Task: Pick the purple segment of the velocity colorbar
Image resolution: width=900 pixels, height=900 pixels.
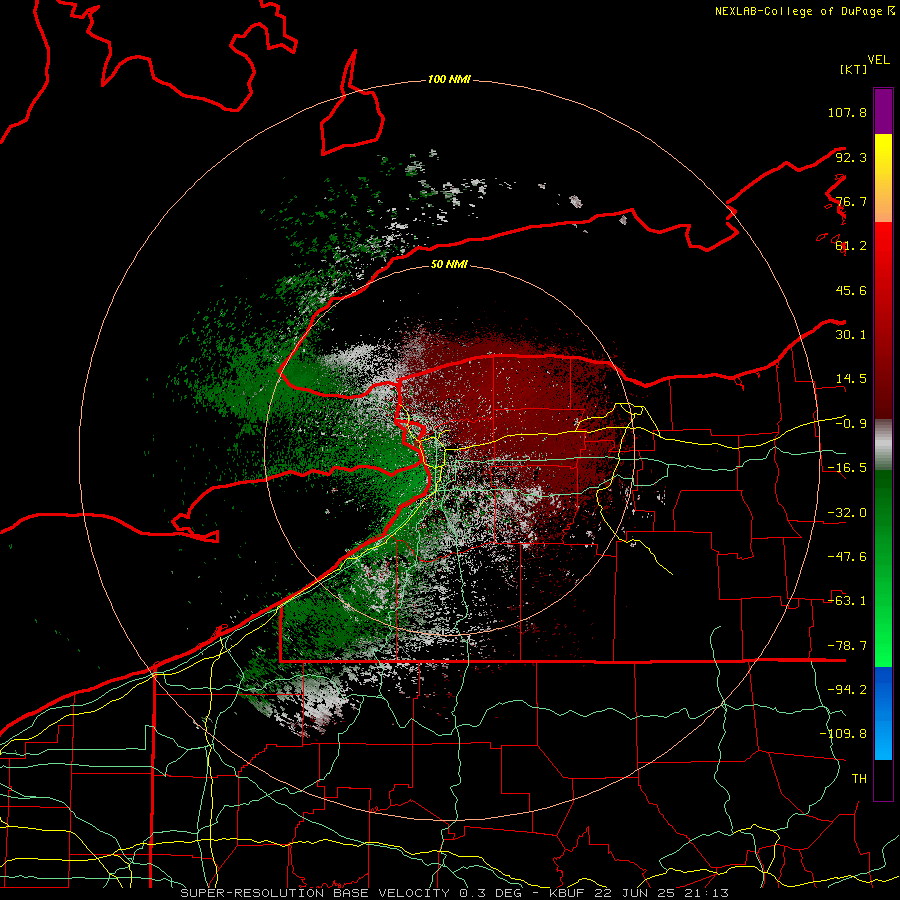Action: 883,111
